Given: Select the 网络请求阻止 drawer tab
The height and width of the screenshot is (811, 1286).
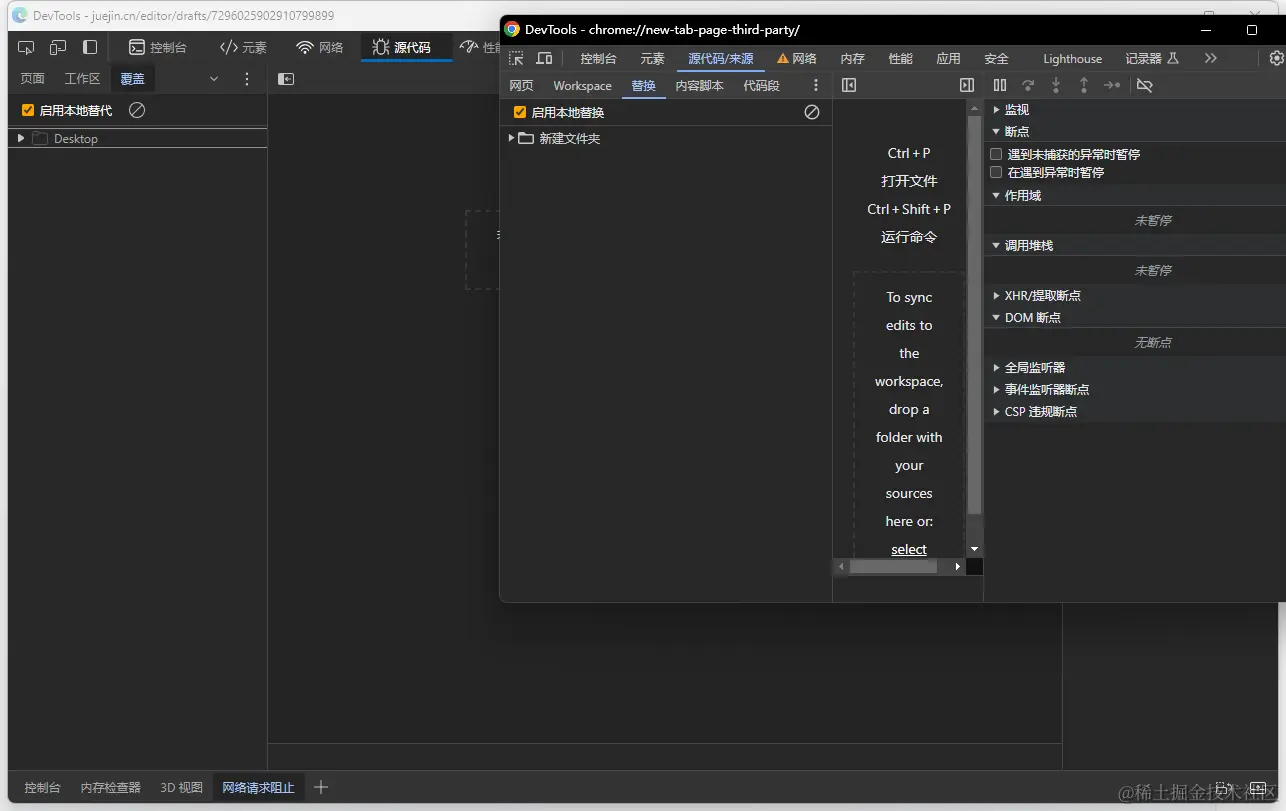Looking at the screenshot, I should tap(258, 787).
